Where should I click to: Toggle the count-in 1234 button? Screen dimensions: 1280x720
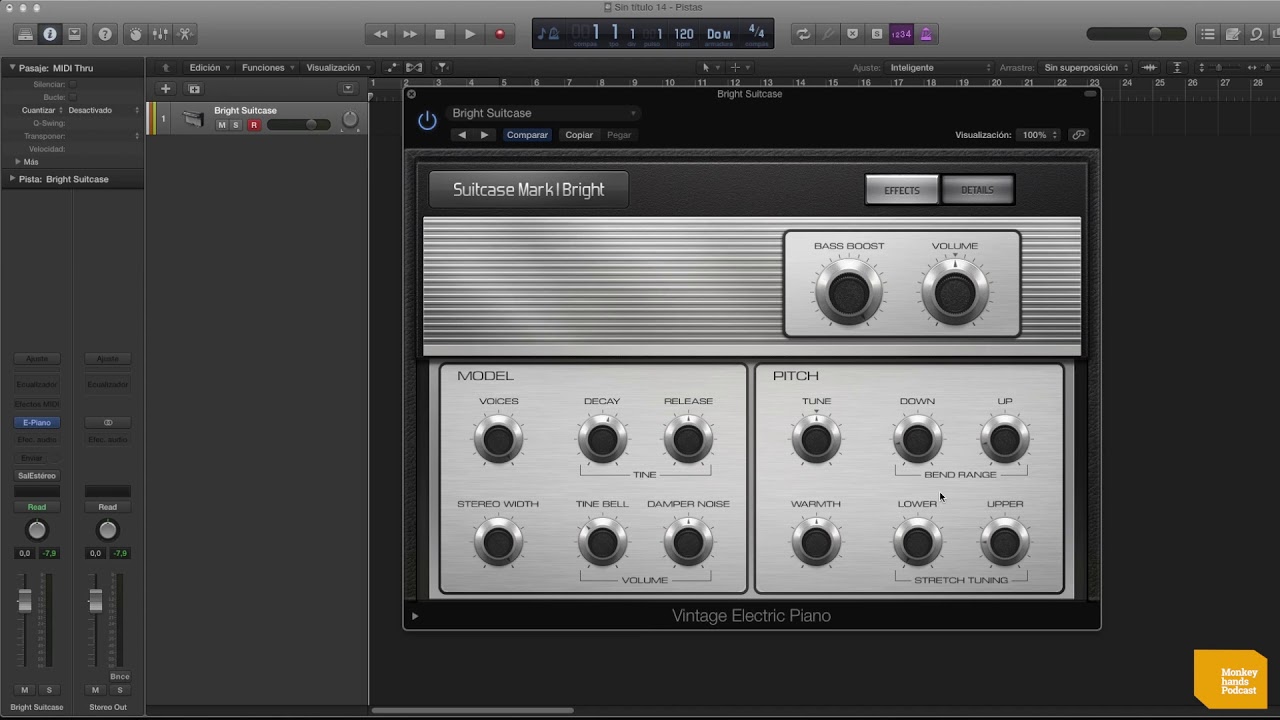tap(901, 34)
